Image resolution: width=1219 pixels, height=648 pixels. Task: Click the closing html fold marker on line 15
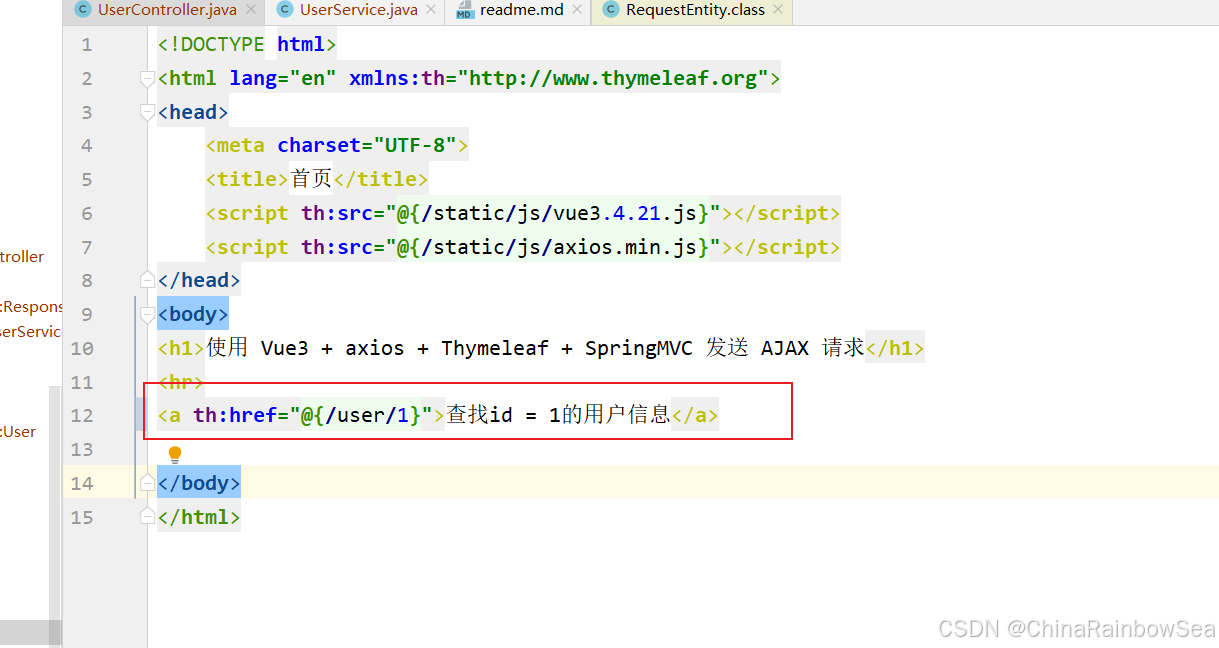point(148,517)
